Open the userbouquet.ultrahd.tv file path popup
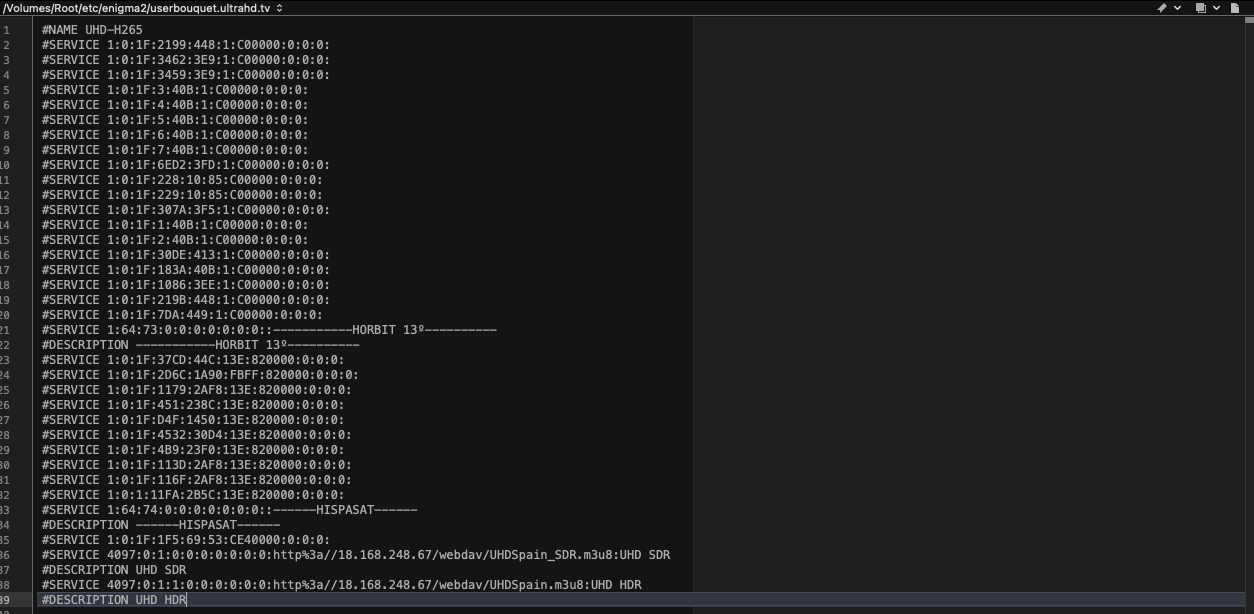1254x614 pixels. [x=136, y=8]
